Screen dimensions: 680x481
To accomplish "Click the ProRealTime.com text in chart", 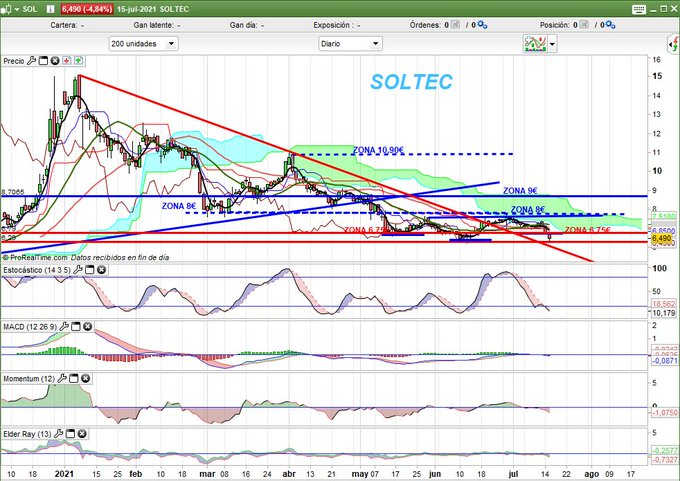I will tap(39, 257).
